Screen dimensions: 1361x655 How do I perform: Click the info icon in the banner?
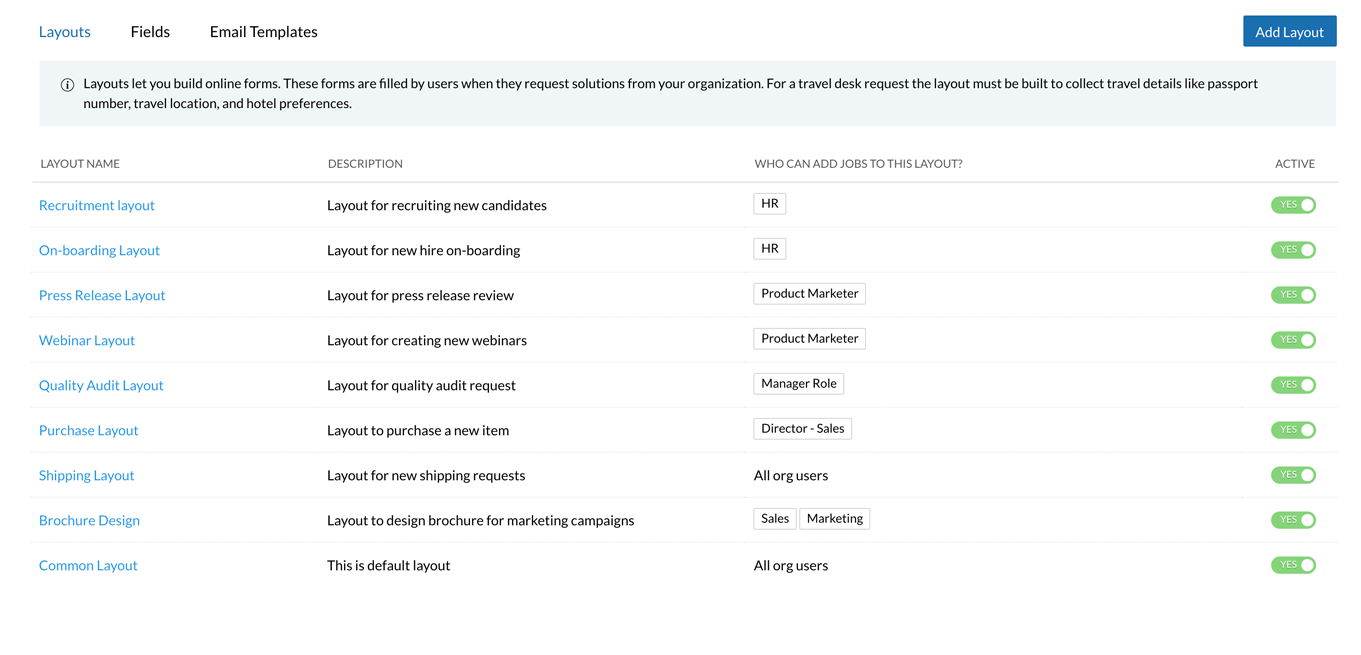pyautogui.click(x=68, y=85)
